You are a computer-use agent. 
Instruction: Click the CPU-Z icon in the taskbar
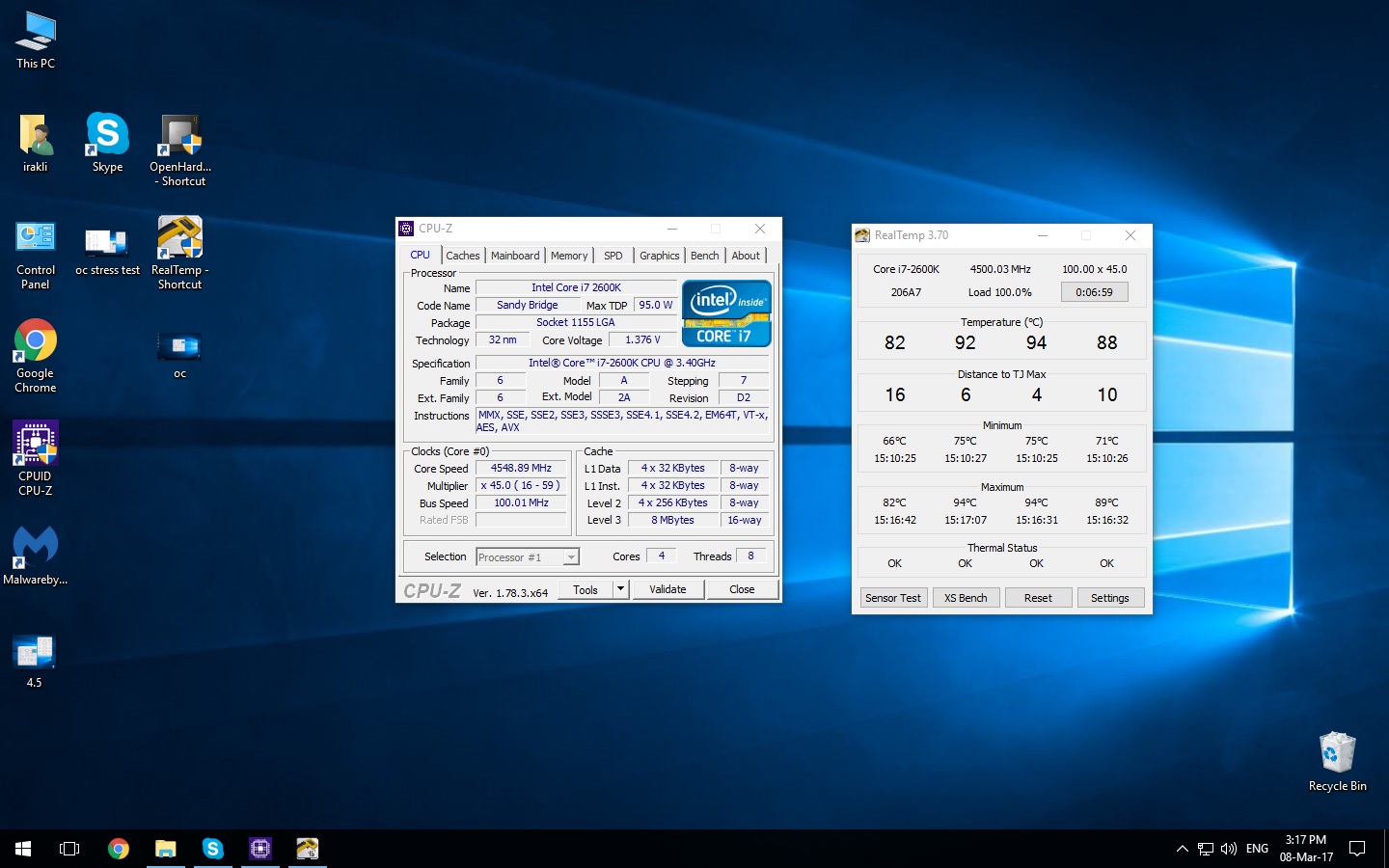(x=260, y=849)
